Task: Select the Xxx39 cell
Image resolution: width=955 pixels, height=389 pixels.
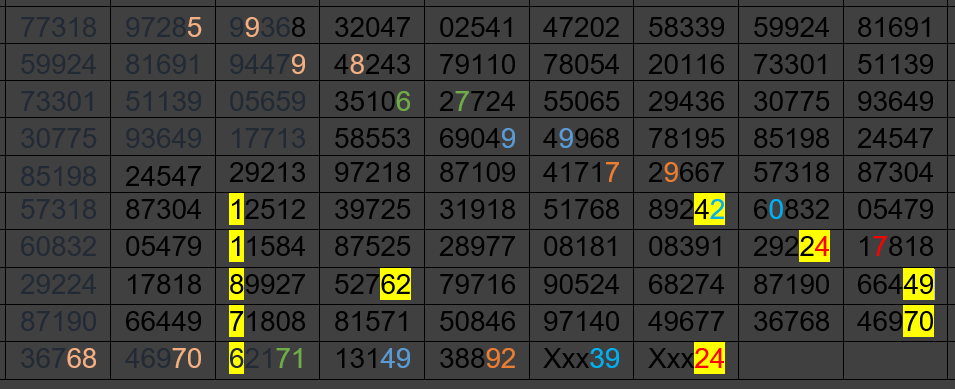Action: tap(582, 360)
